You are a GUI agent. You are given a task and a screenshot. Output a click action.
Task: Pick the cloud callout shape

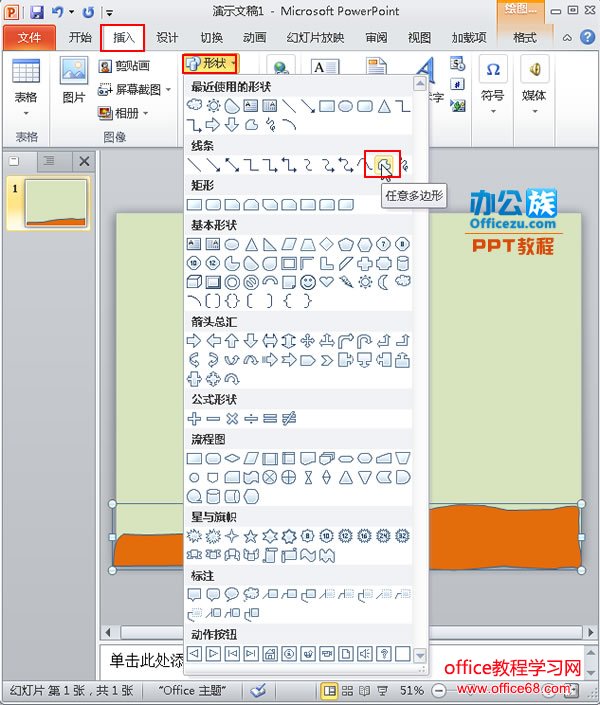tap(251, 594)
